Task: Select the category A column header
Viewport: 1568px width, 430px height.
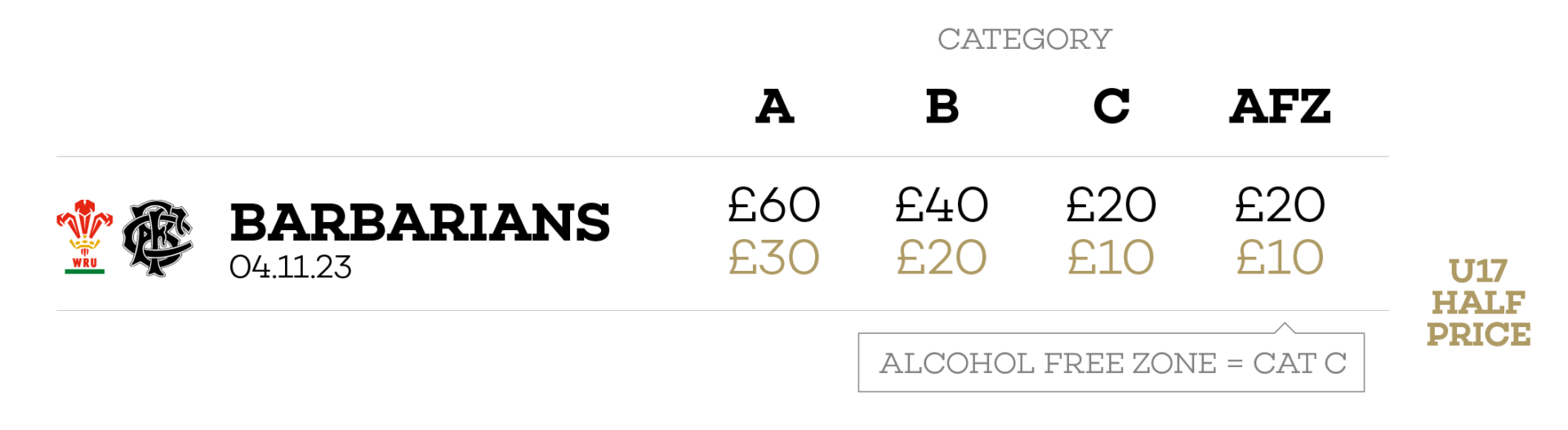Action: (774, 107)
